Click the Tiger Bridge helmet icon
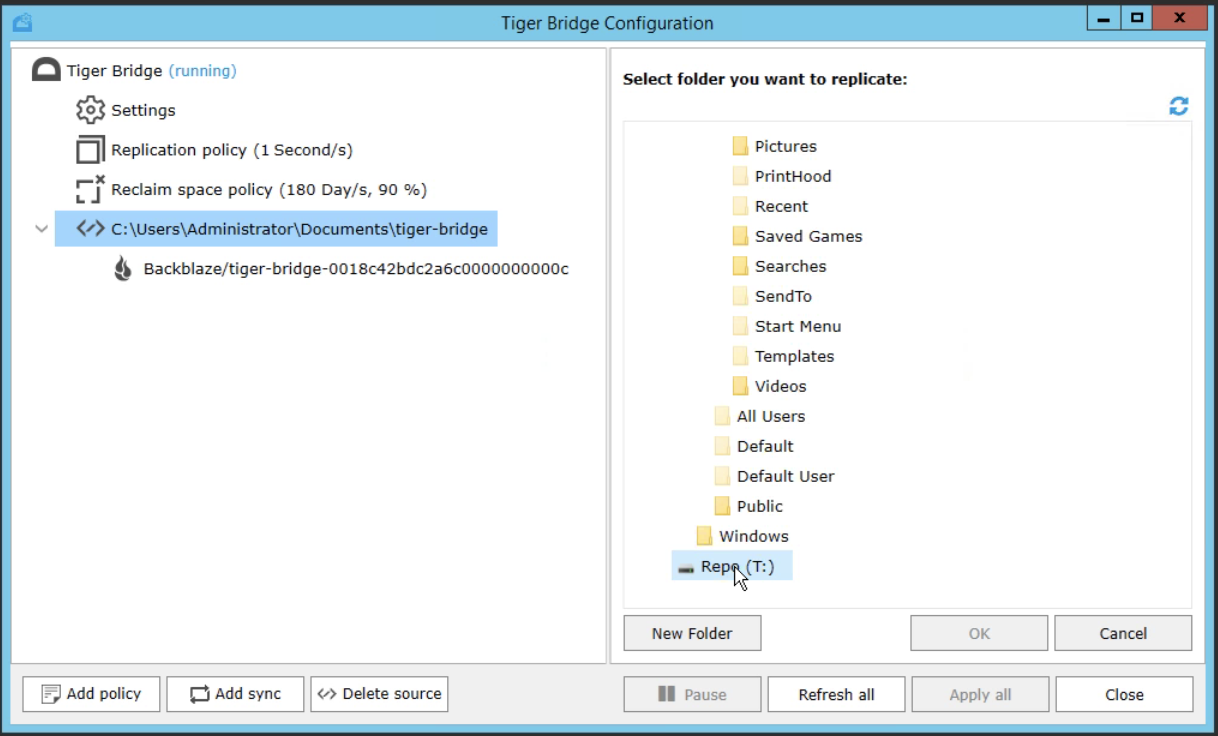 [x=46, y=71]
